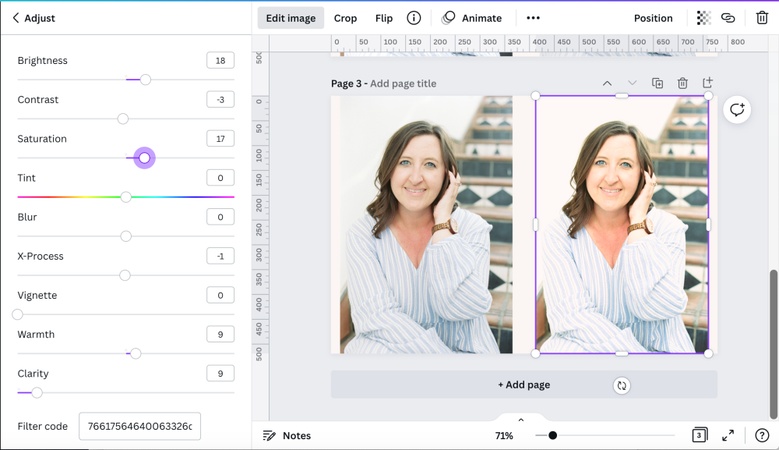Click the Animate button
The width and height of the screenshot is (779, 450).
click(472, 18)
